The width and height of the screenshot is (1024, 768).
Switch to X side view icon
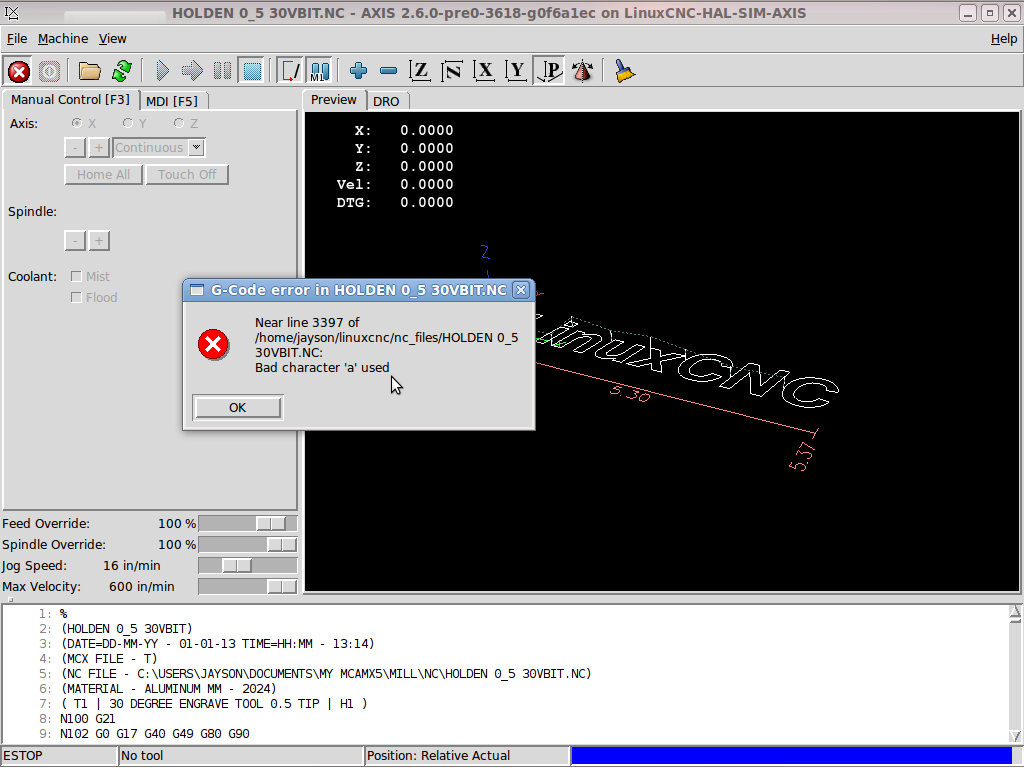coord(484,71)
